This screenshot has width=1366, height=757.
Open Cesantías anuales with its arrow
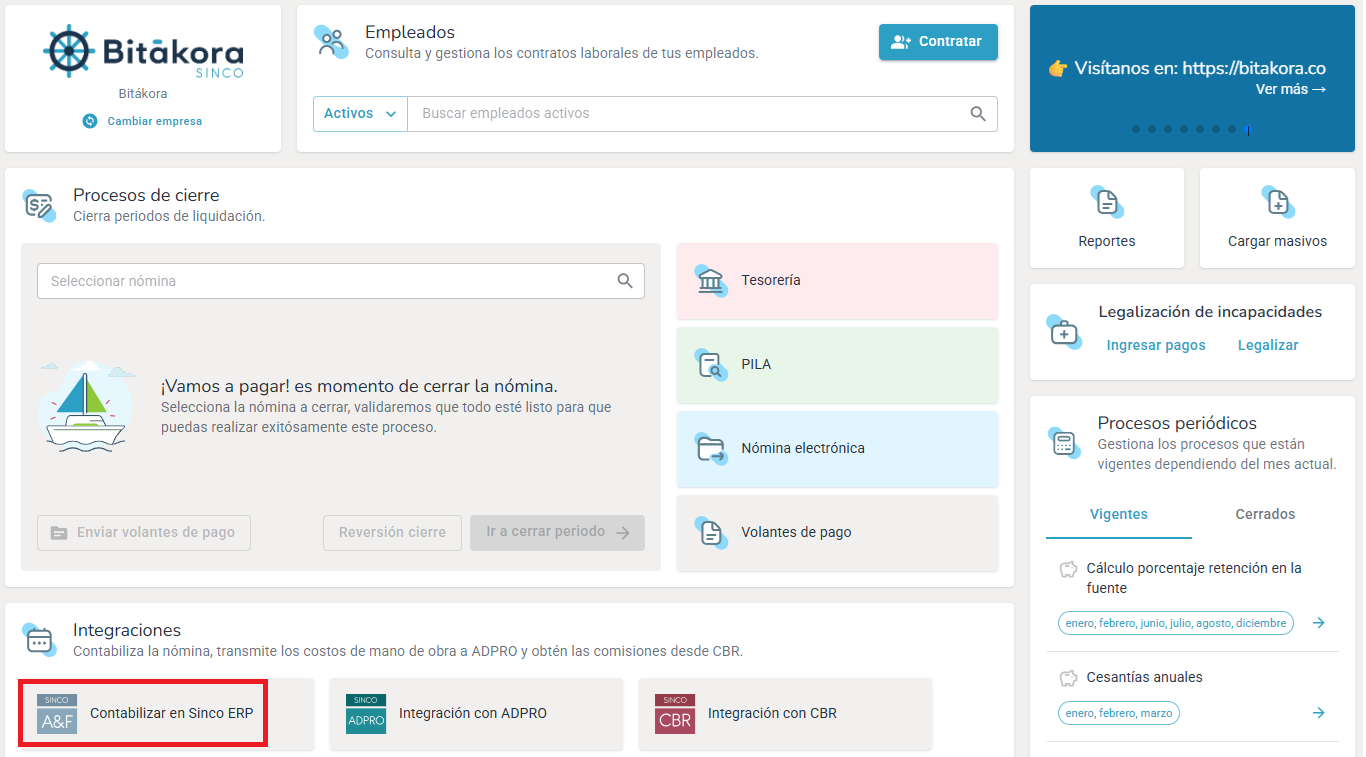pyautogui.click(x=1319, y=713)
